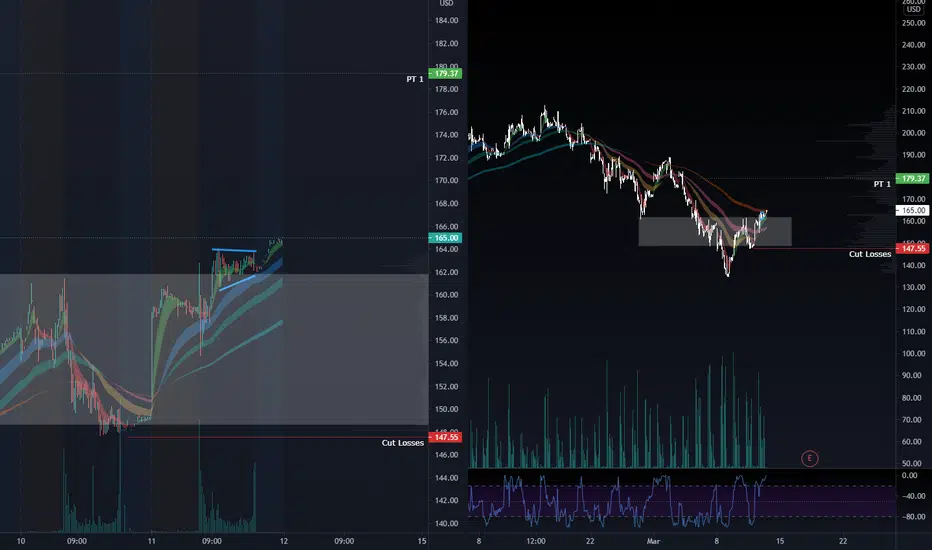
Task: Click the Cut Losses text on right chart
Action: tap(870, 254)
